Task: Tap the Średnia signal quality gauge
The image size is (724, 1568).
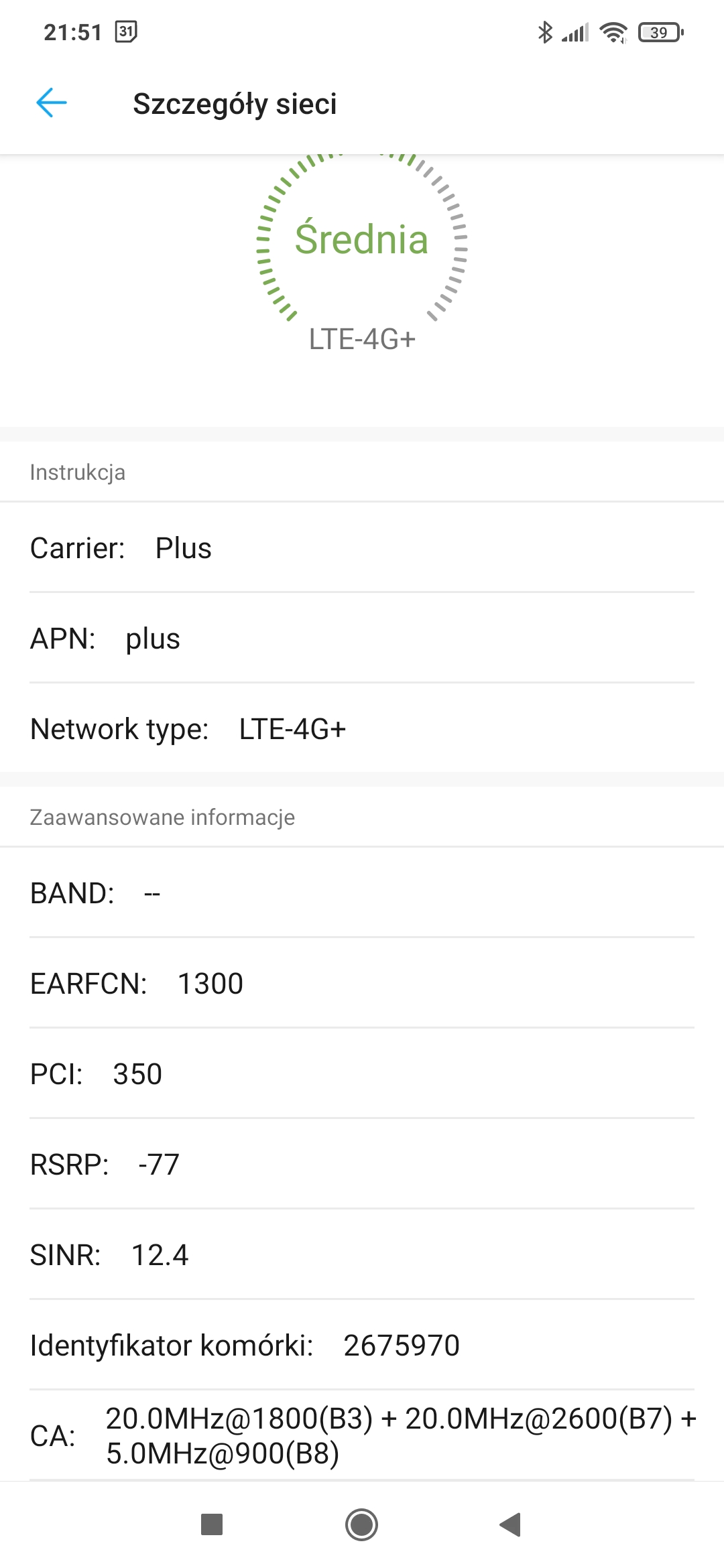Action: click(362, 240)
